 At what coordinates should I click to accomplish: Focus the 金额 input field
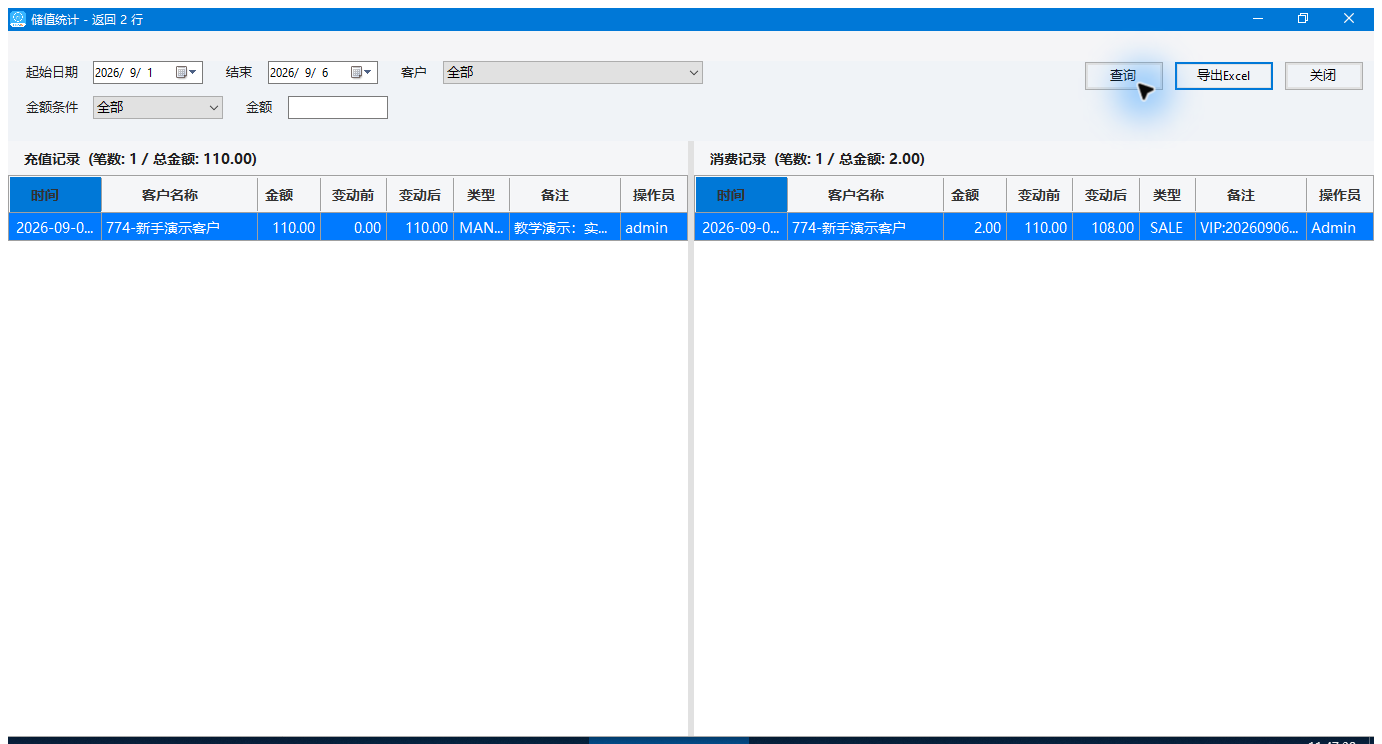tap(338, 107)
